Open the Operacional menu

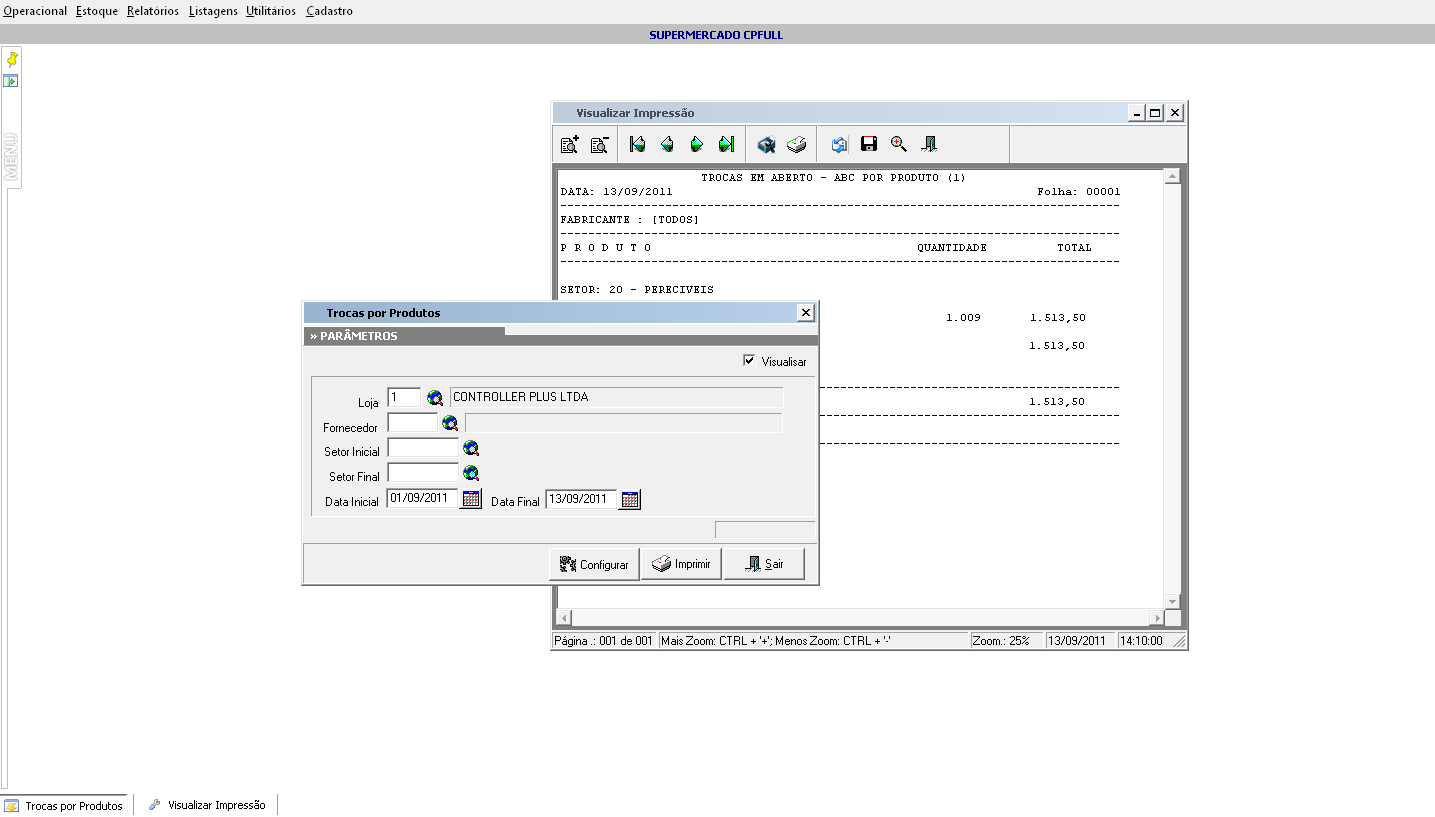[36, 11]
